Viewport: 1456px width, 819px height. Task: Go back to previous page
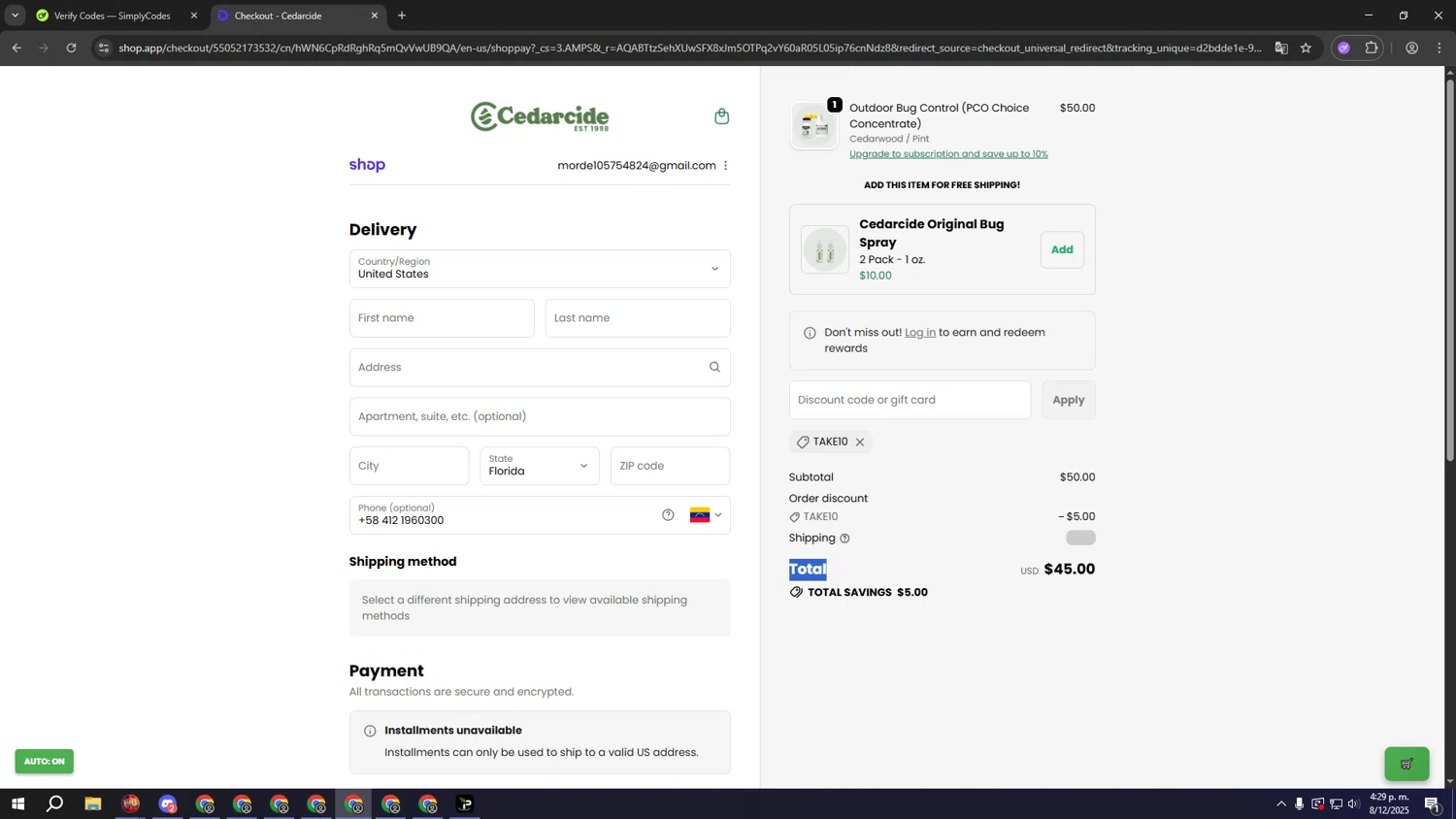[17, 48]
